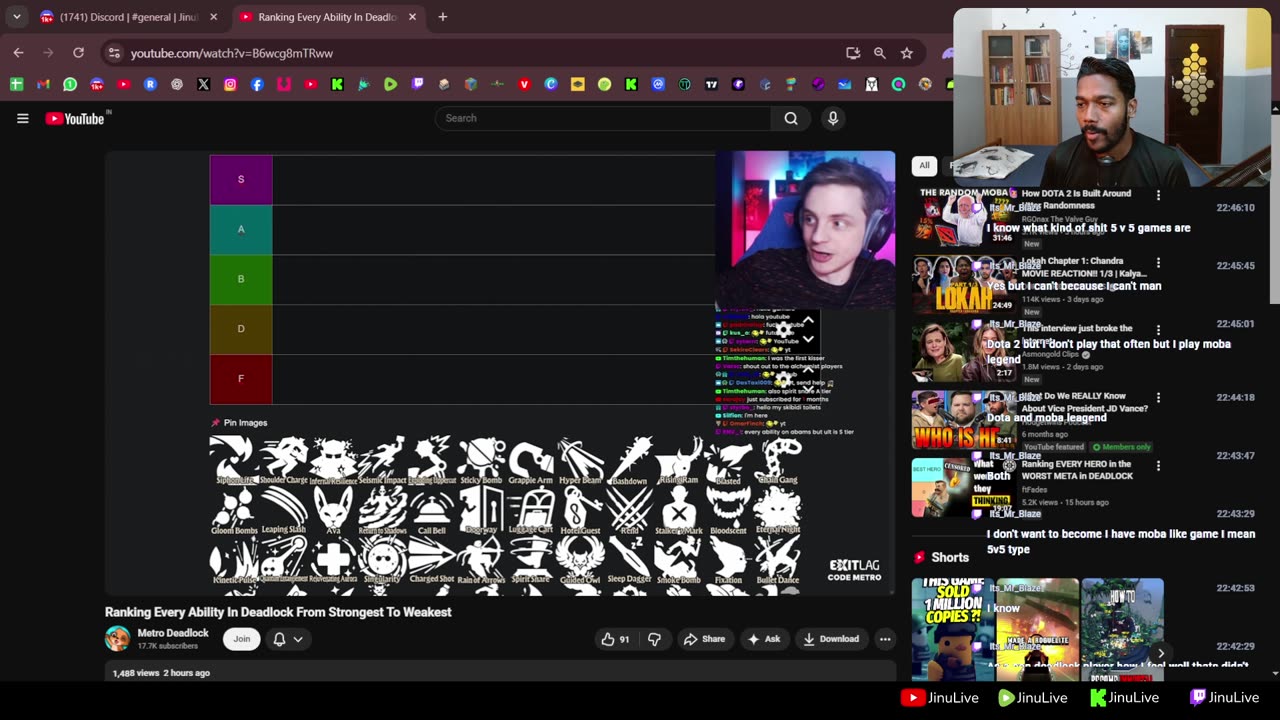Open the DOTA 2 Randomness video thumbnail
The height and width of the screenshot is (720, 1280).
(962, 217)
